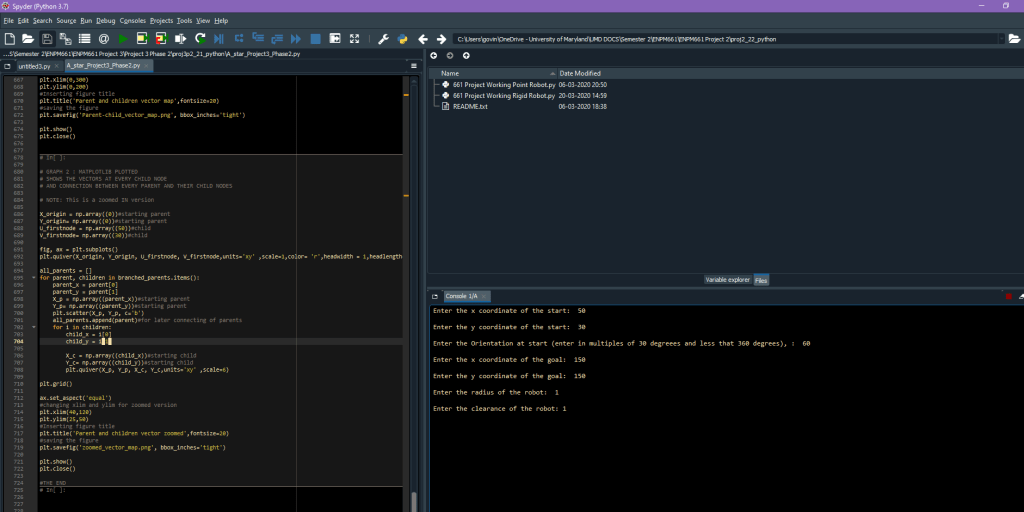1024x512 pixels.
Task: Open Preferences with the wrench icon
Action: [383, 38]
